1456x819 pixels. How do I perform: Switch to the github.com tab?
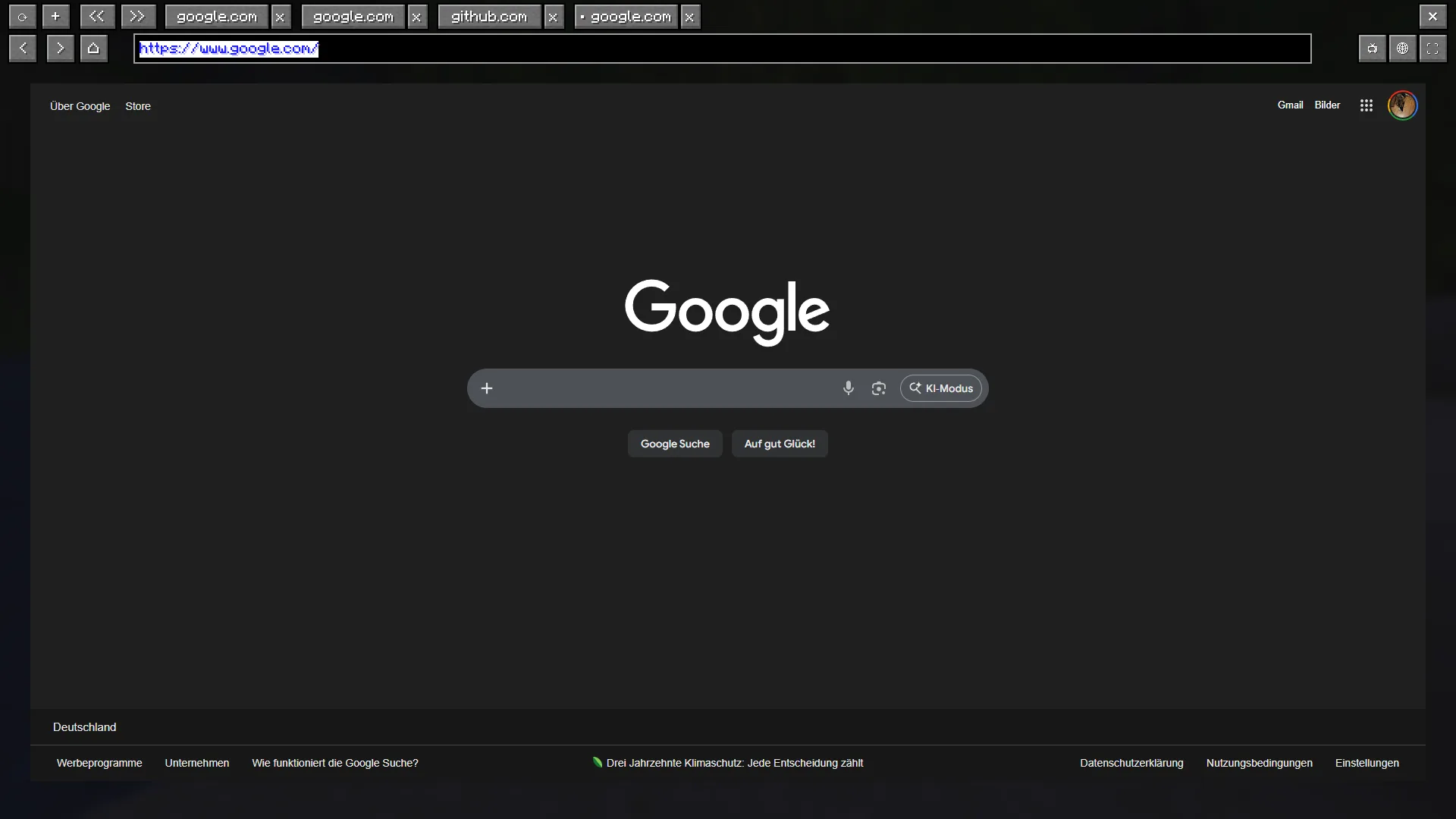[489, 17]
